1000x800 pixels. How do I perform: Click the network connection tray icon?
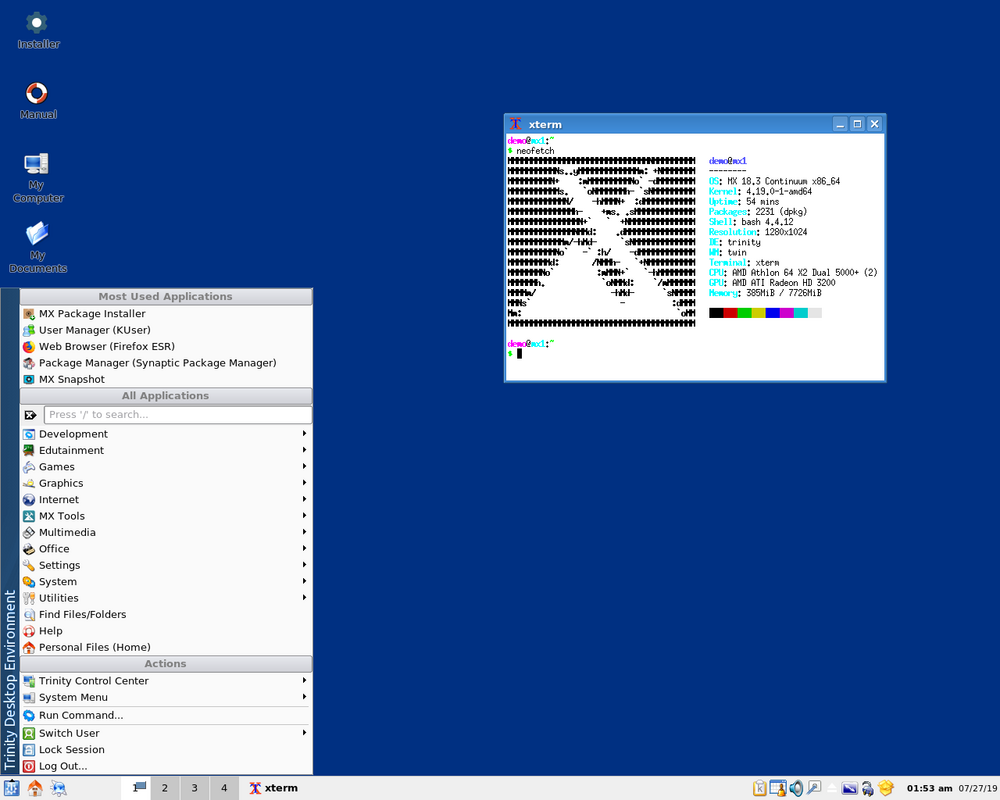point(867,789)
